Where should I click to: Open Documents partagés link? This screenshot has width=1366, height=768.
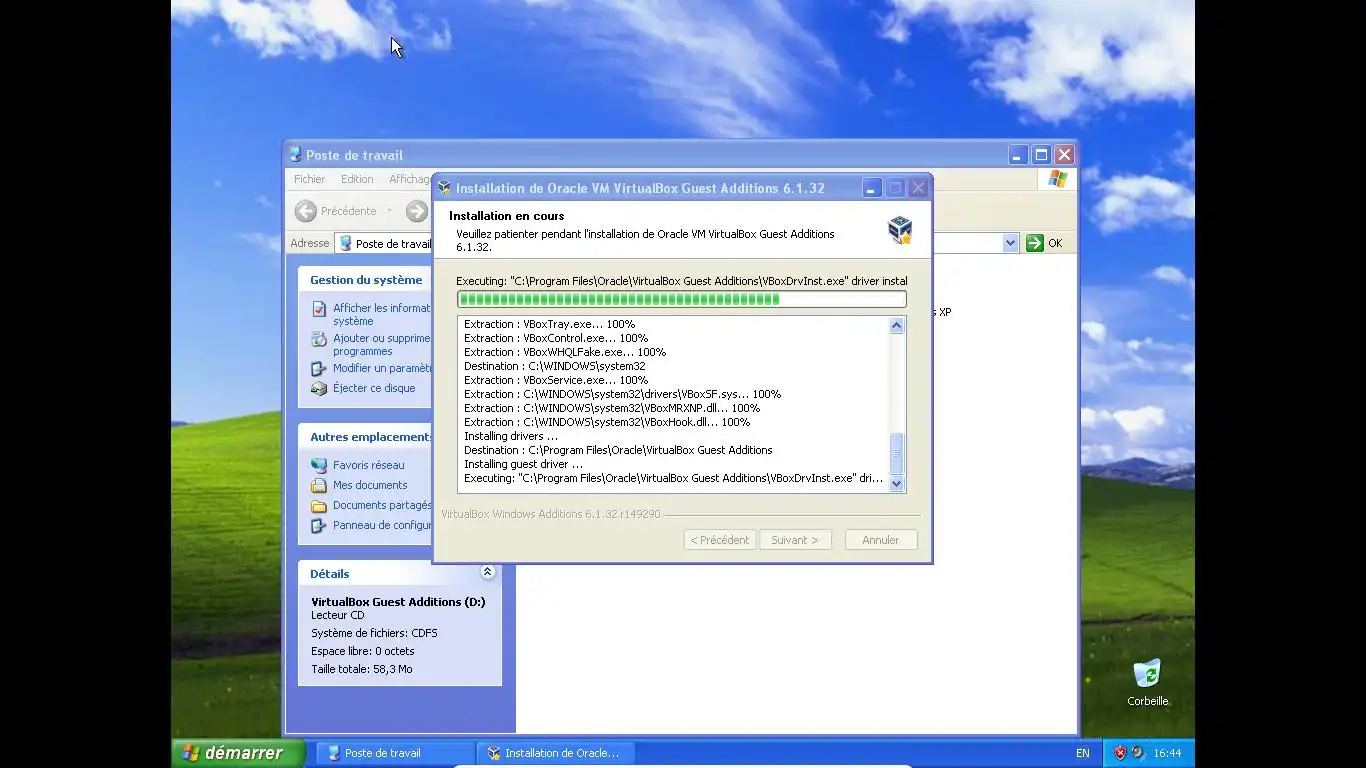(382, 505)
